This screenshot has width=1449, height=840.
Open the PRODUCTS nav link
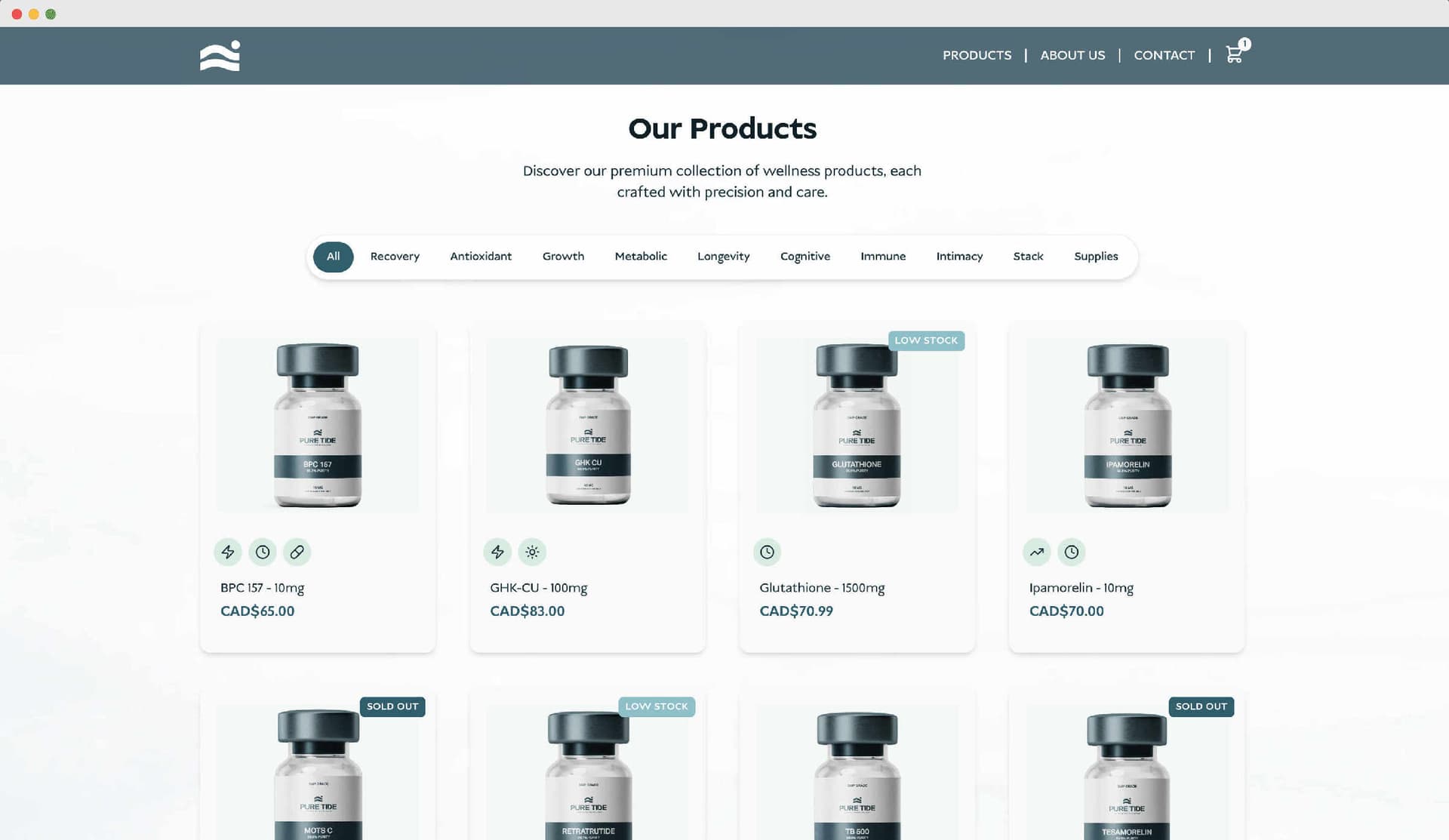[977, 55]
